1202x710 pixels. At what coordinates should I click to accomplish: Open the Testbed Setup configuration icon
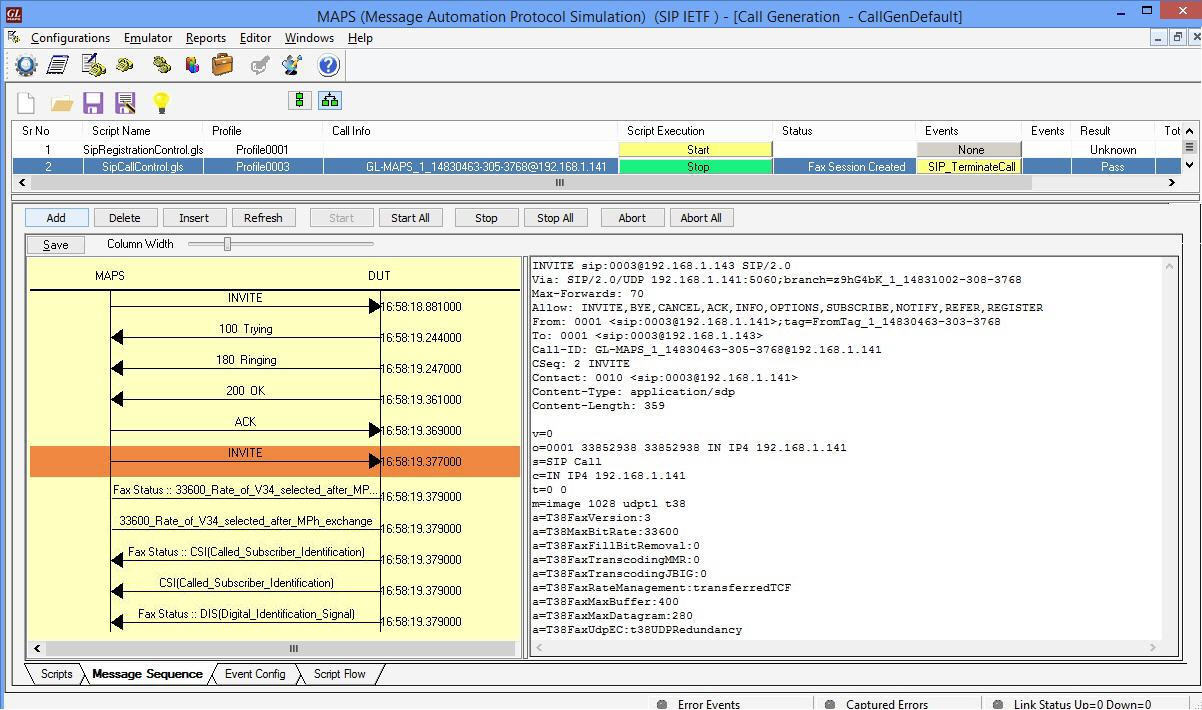click(27, 65)
